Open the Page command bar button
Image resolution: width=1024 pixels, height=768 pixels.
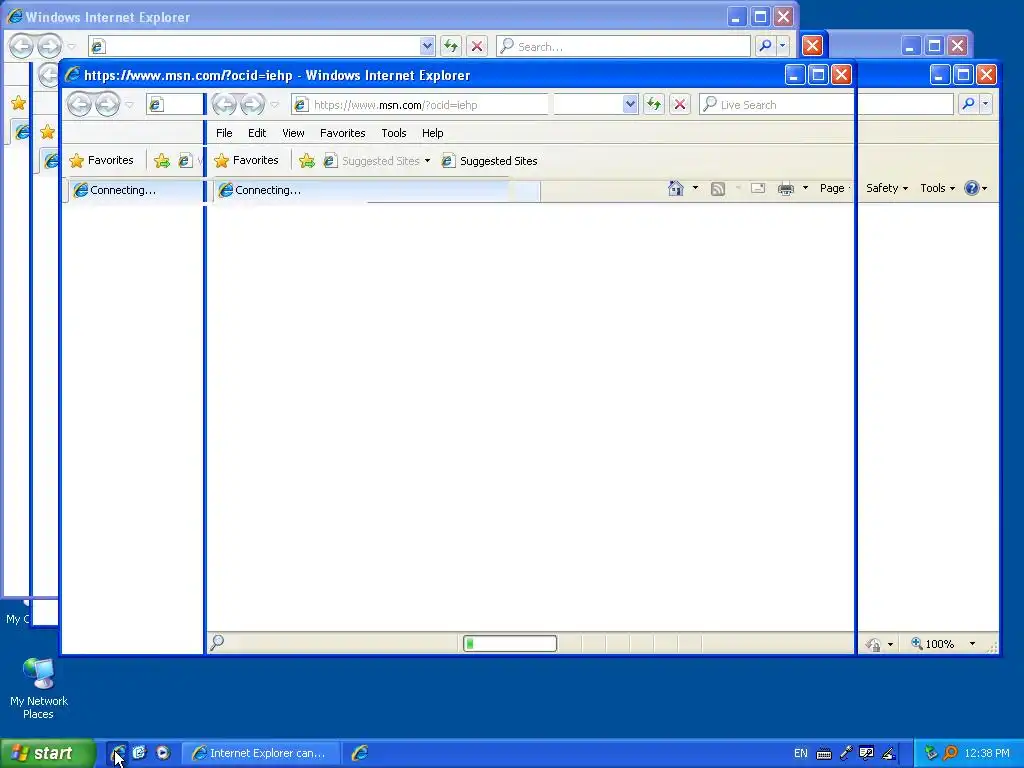833,188
